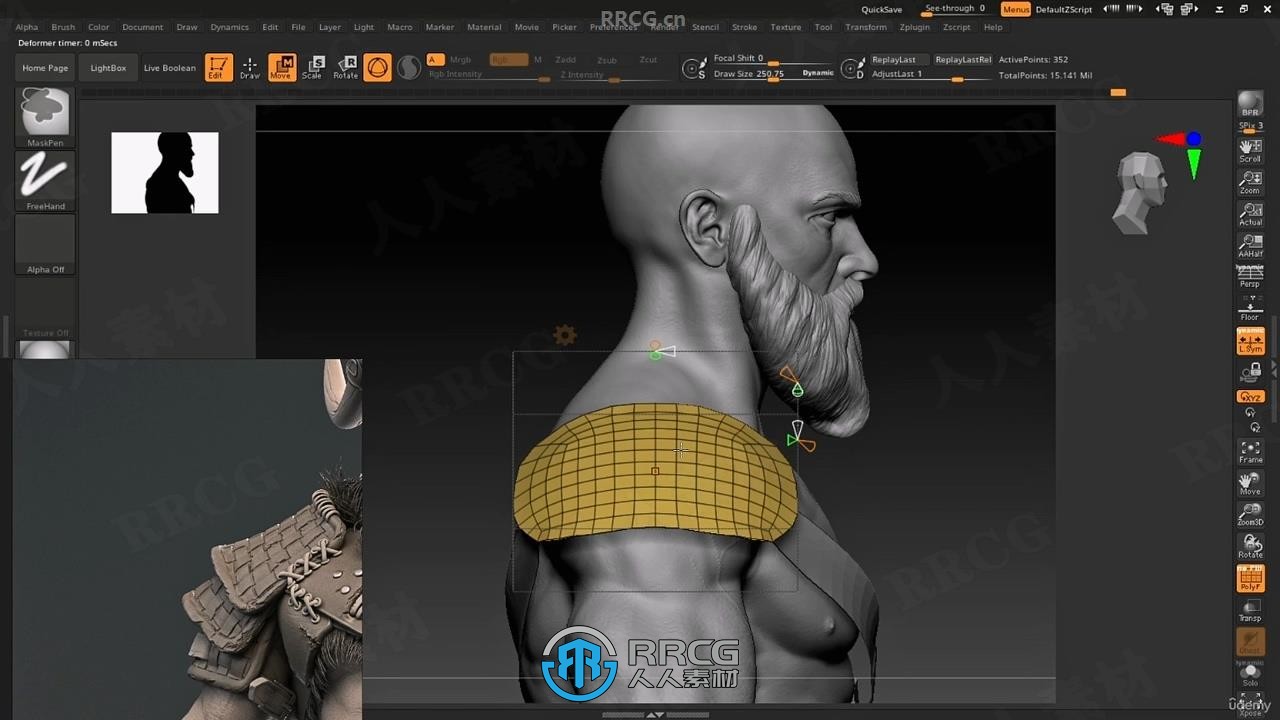Click the Gizmo 3D circle icon
The height and width of the screenshot is (720, 1280).
click(x=377, y=68)
